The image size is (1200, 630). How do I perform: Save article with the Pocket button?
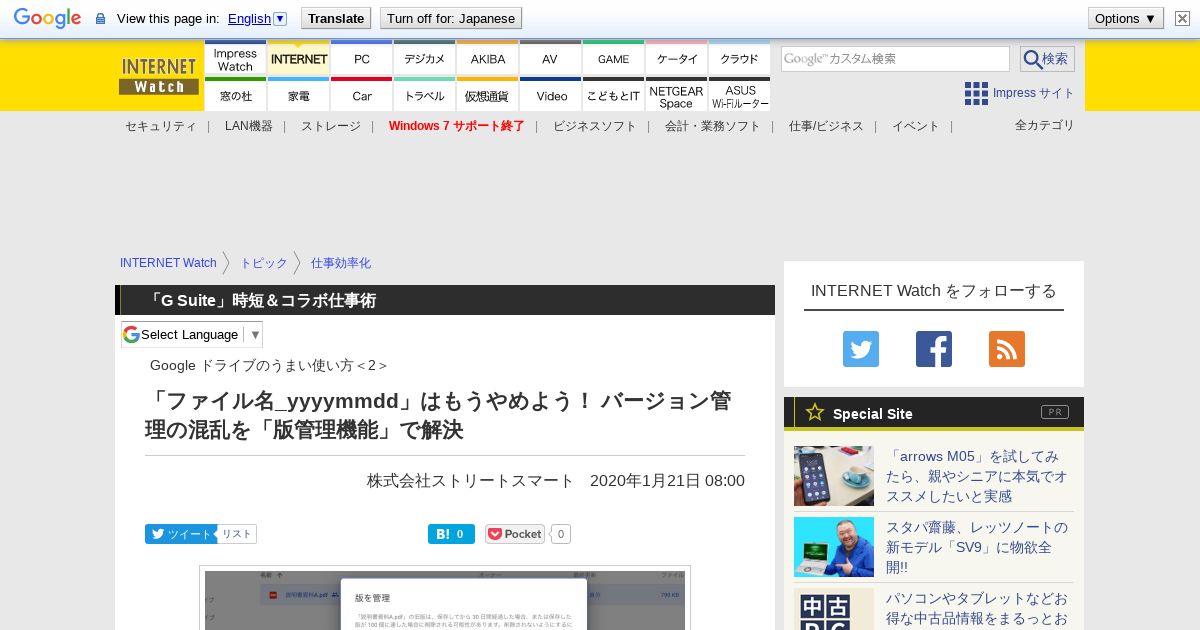(x=515, y=534)
